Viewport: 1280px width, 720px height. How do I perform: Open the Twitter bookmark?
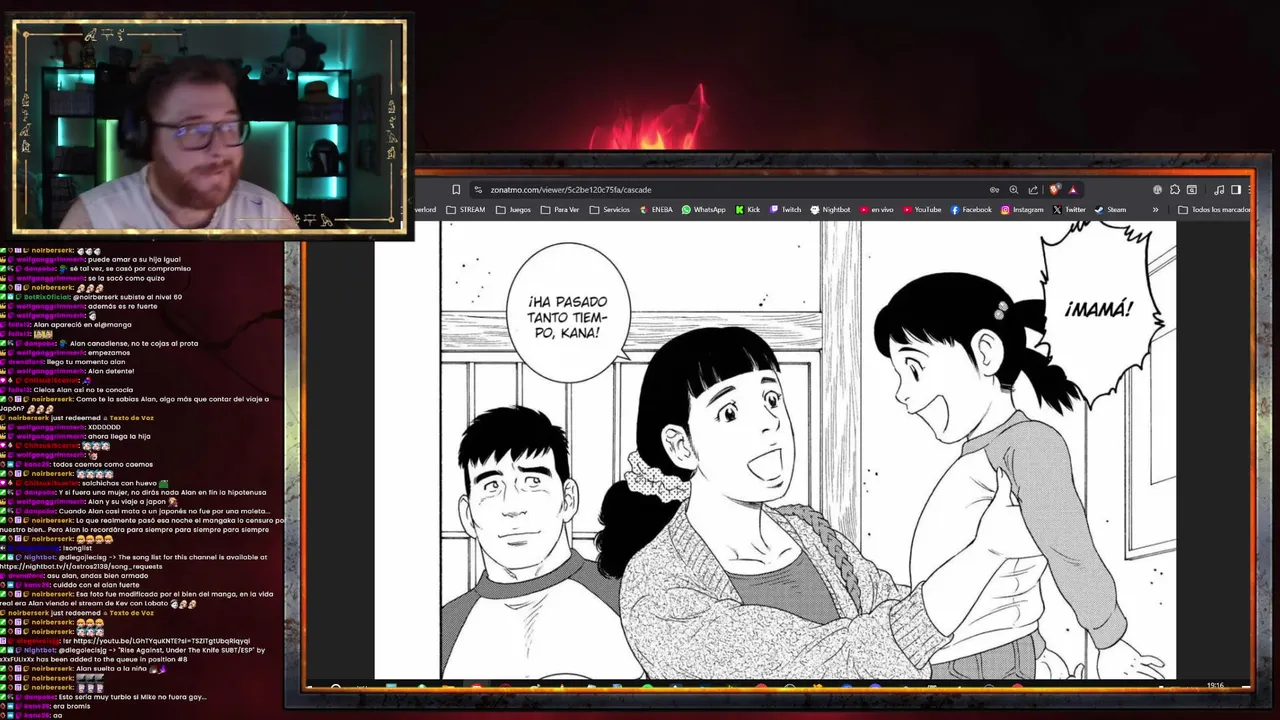1069,210
